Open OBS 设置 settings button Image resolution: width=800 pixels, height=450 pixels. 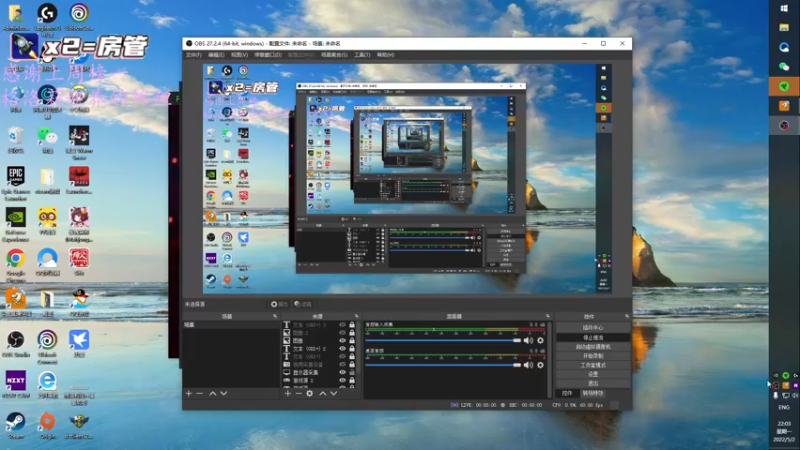pyautogui.click(x=593, y=374)
